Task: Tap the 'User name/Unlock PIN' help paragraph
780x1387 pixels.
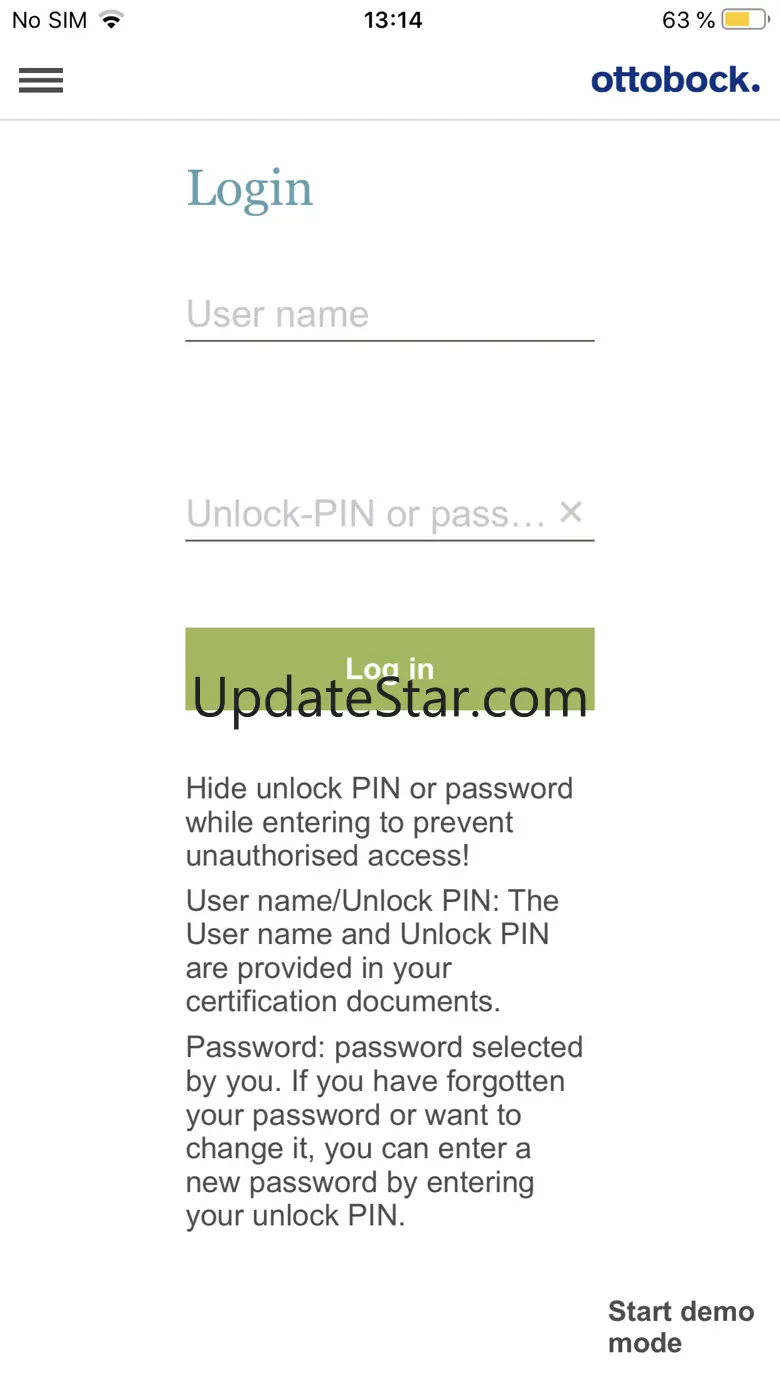Action: 372,951
